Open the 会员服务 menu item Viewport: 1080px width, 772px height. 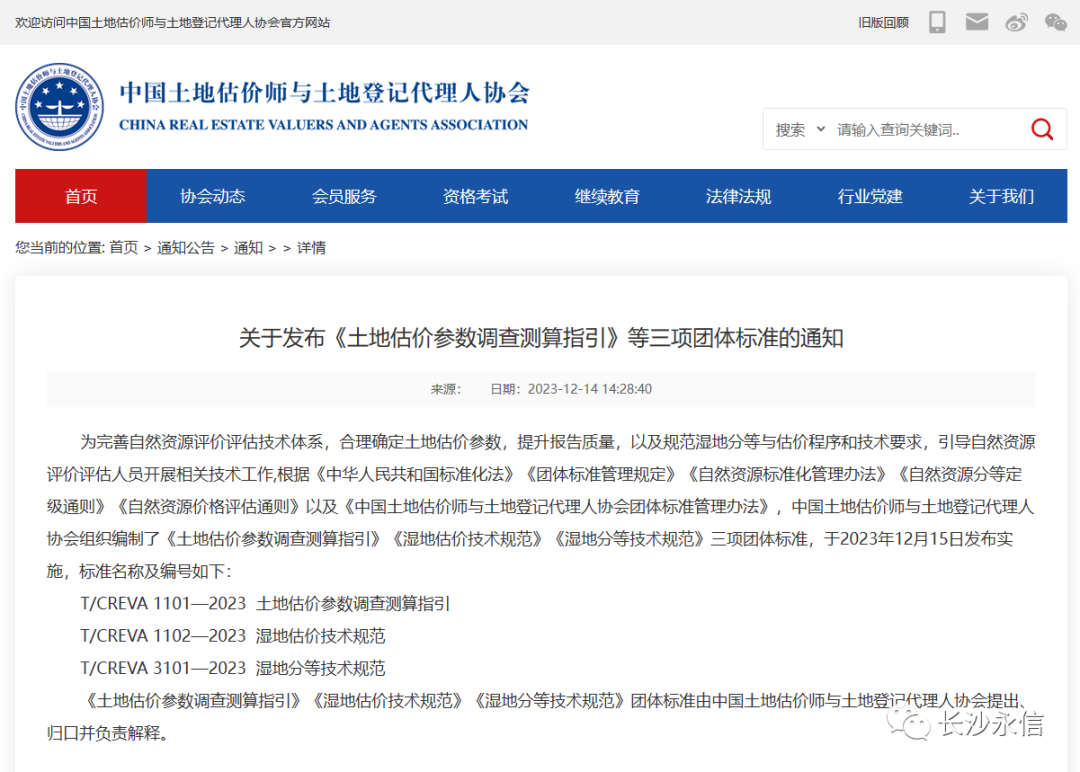[344, 196]
